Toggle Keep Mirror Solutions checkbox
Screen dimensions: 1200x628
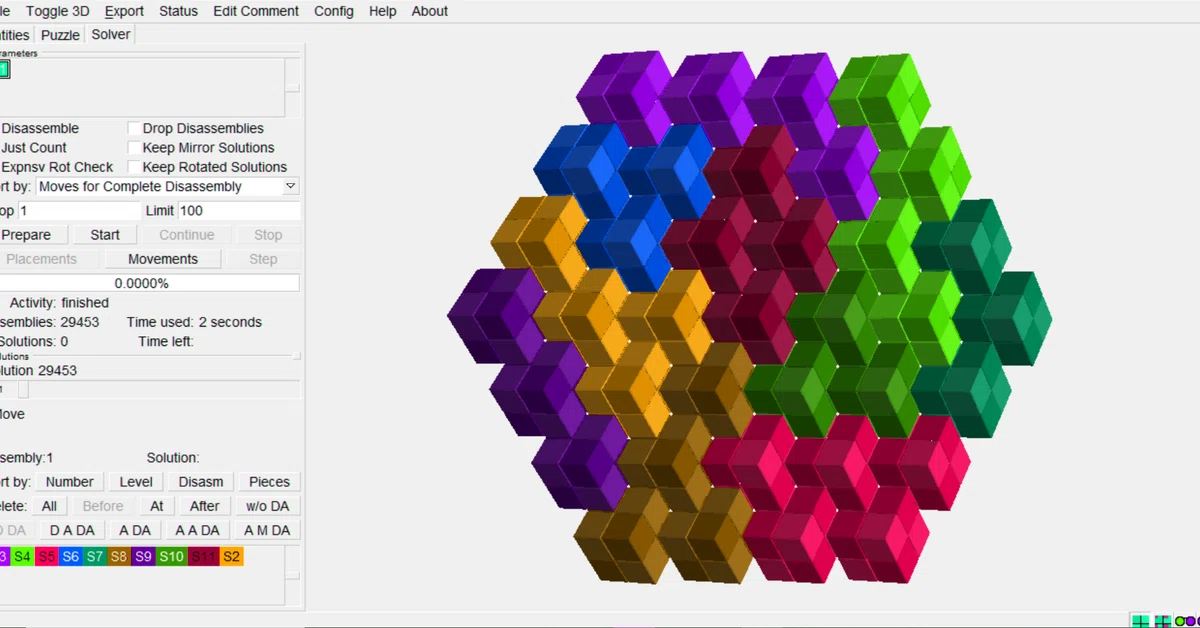[134, 147]
